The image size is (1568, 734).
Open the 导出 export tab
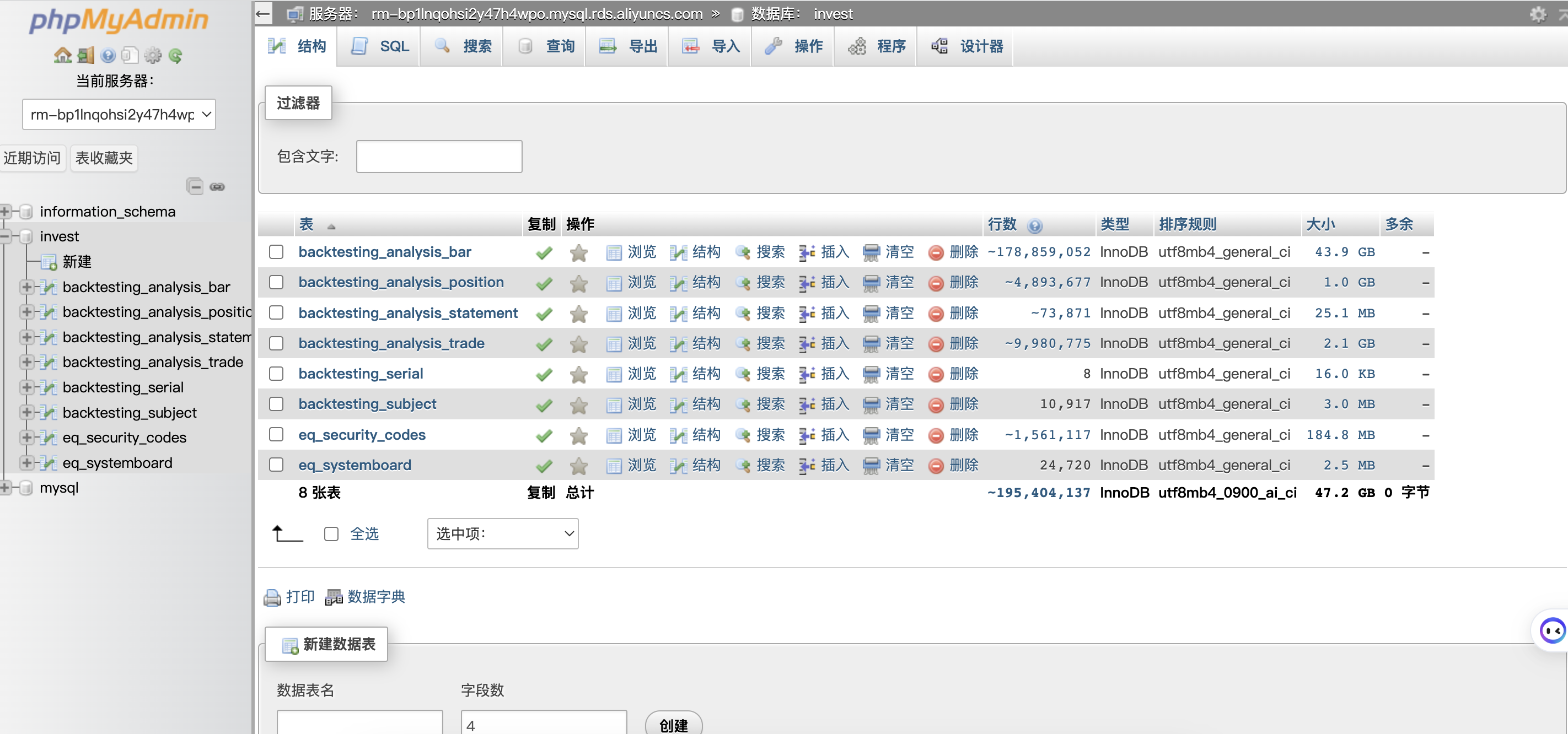[628, 46]
